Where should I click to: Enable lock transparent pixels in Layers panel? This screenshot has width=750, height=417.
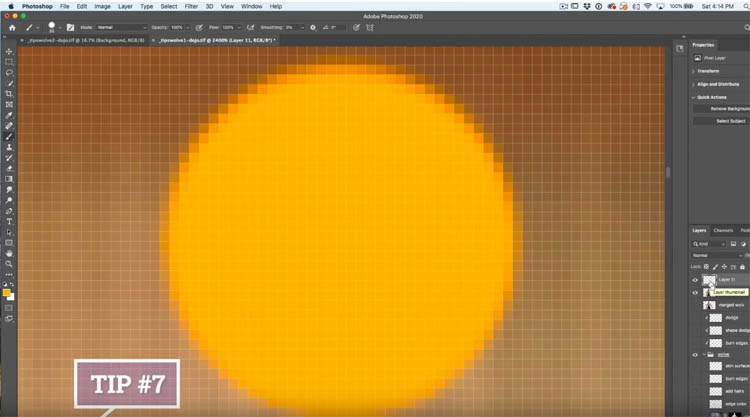click(x=706, y=267)
